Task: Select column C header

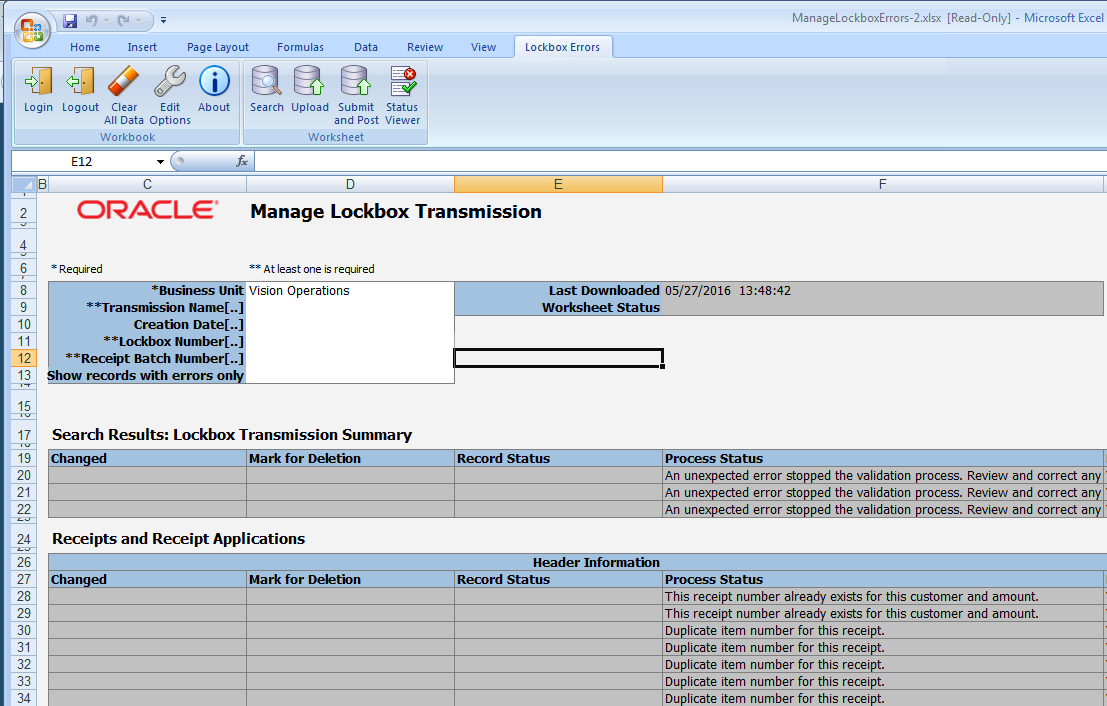Action: pos(147,184)
